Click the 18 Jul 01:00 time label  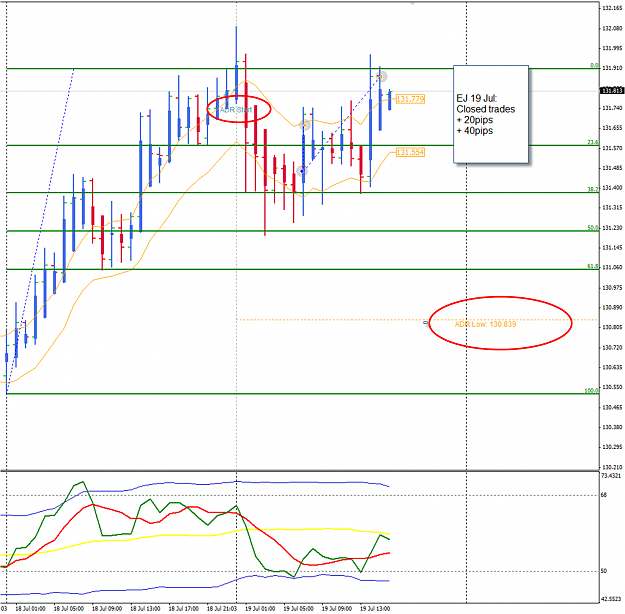(30, 608)
